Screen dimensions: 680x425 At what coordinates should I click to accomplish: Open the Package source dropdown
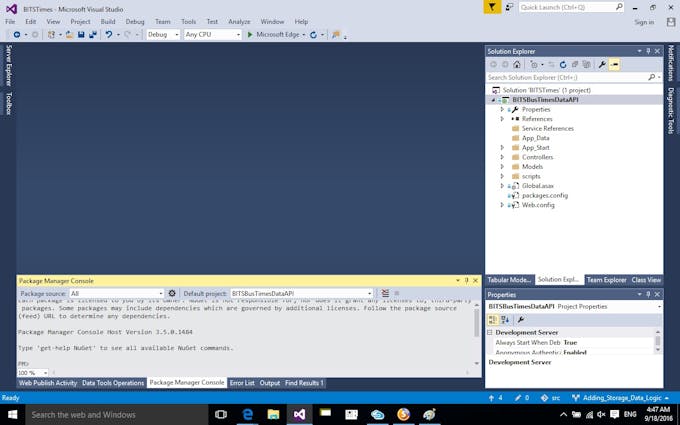(x=117, y=294)
